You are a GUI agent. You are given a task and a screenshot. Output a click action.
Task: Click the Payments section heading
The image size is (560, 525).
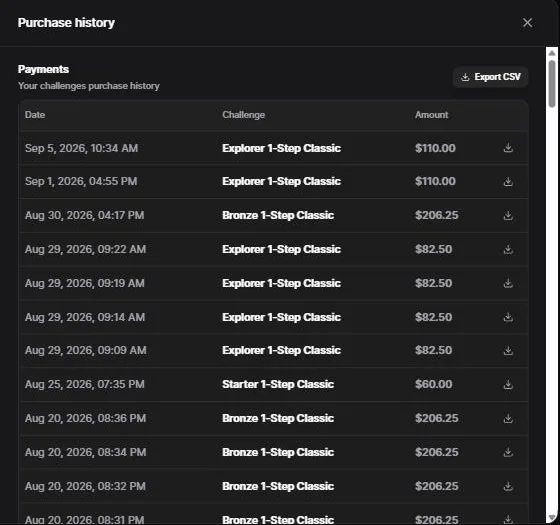pos(43,69)
